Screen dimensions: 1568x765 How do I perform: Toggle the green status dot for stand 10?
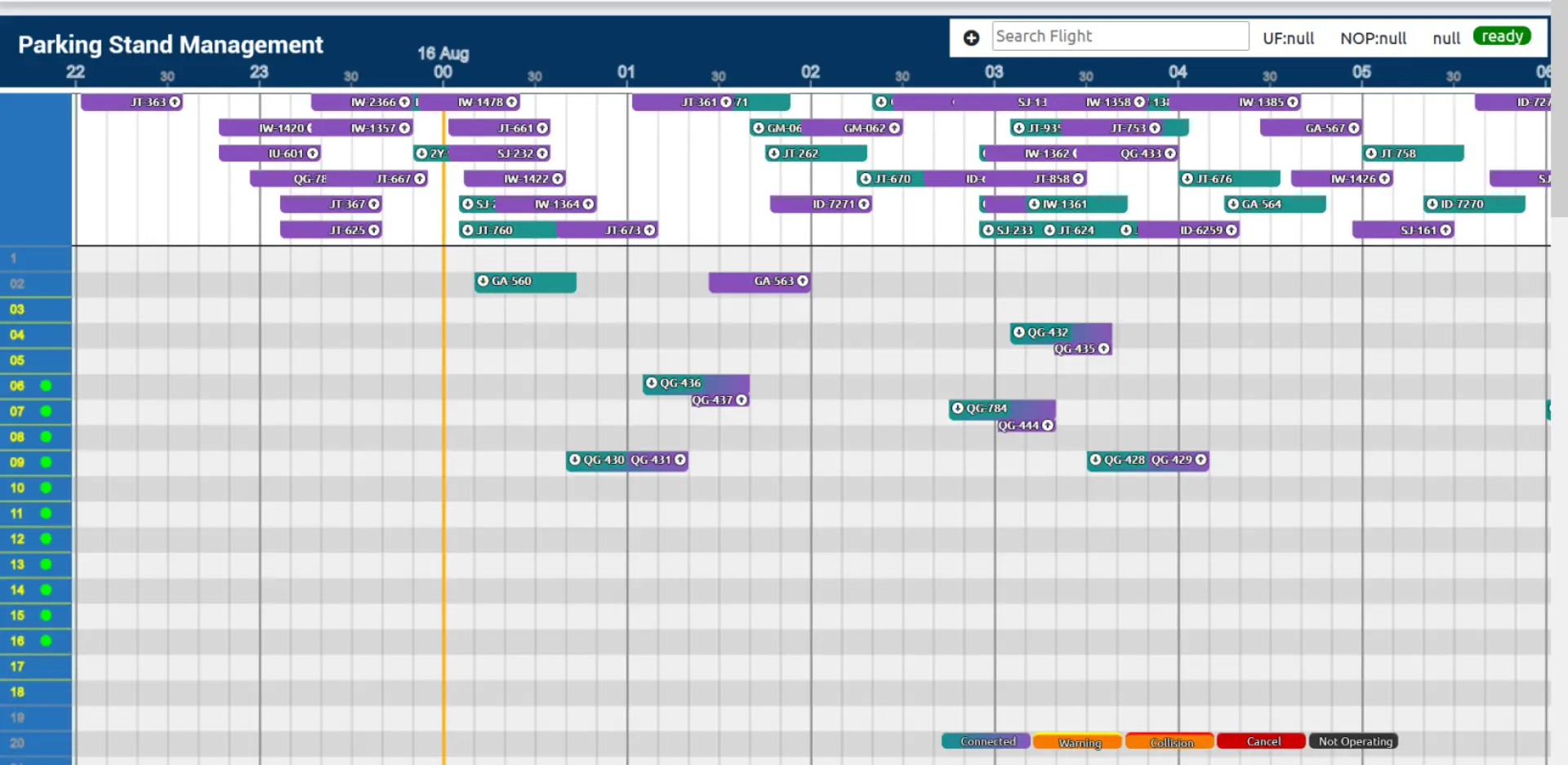point(46,487)
